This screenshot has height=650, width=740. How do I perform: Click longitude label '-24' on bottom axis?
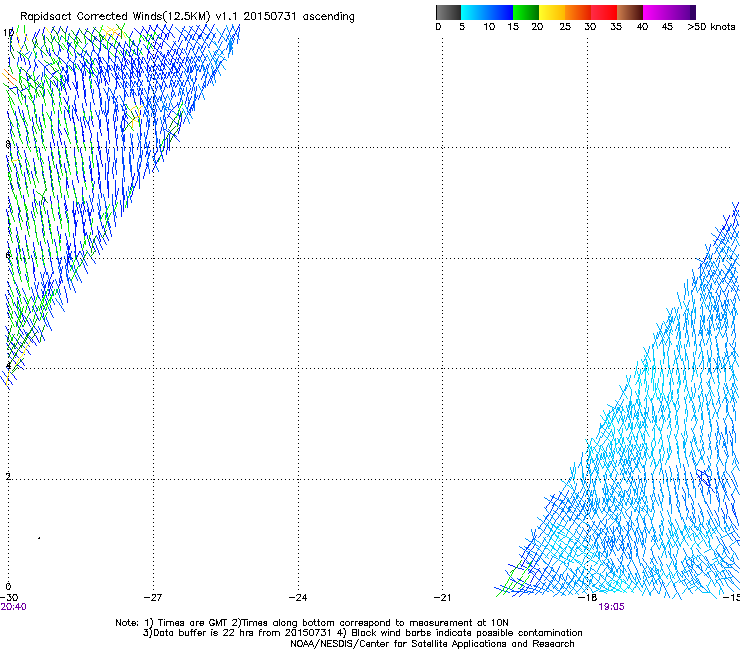pos(298,598)
